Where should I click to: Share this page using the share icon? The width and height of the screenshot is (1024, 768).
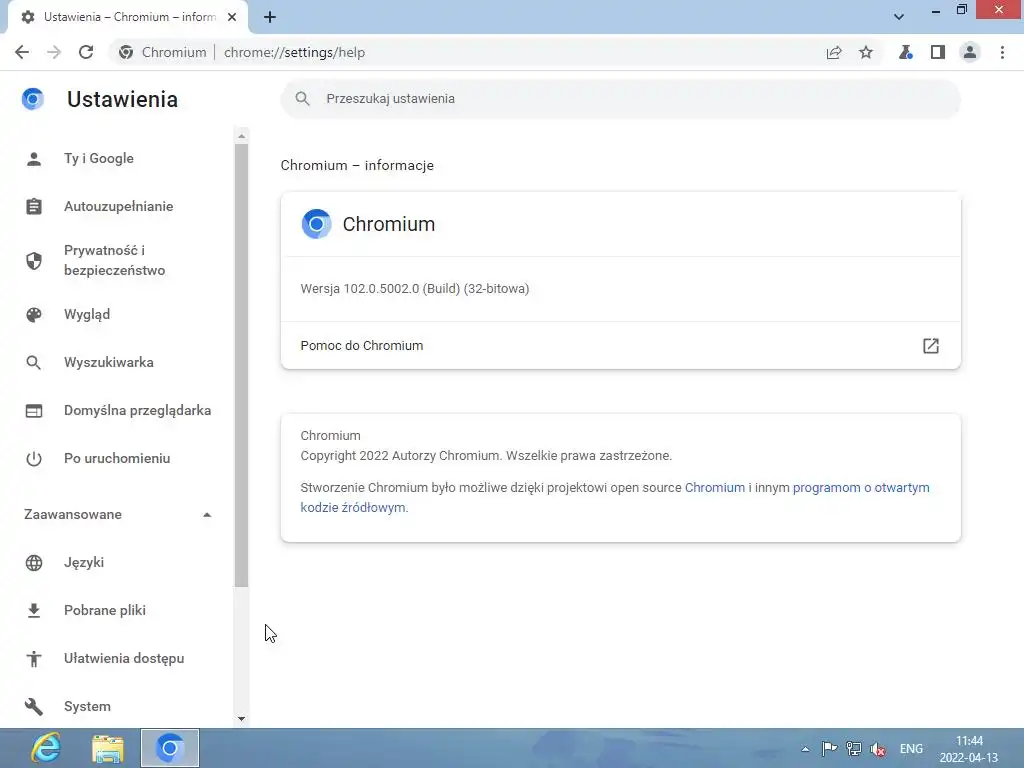(x=834, y=52)
